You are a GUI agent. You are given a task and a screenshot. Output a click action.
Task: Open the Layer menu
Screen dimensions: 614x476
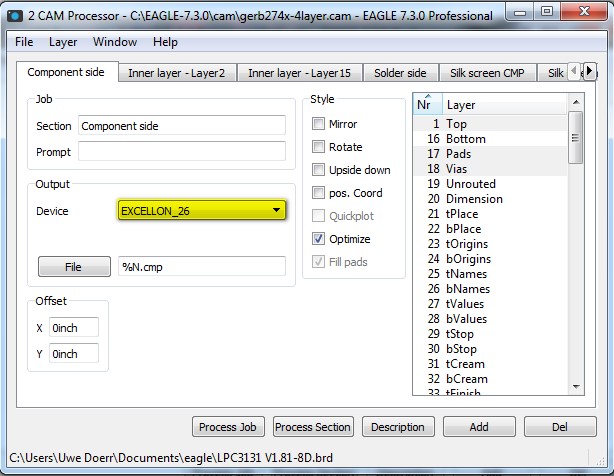[x=63, y=42]
